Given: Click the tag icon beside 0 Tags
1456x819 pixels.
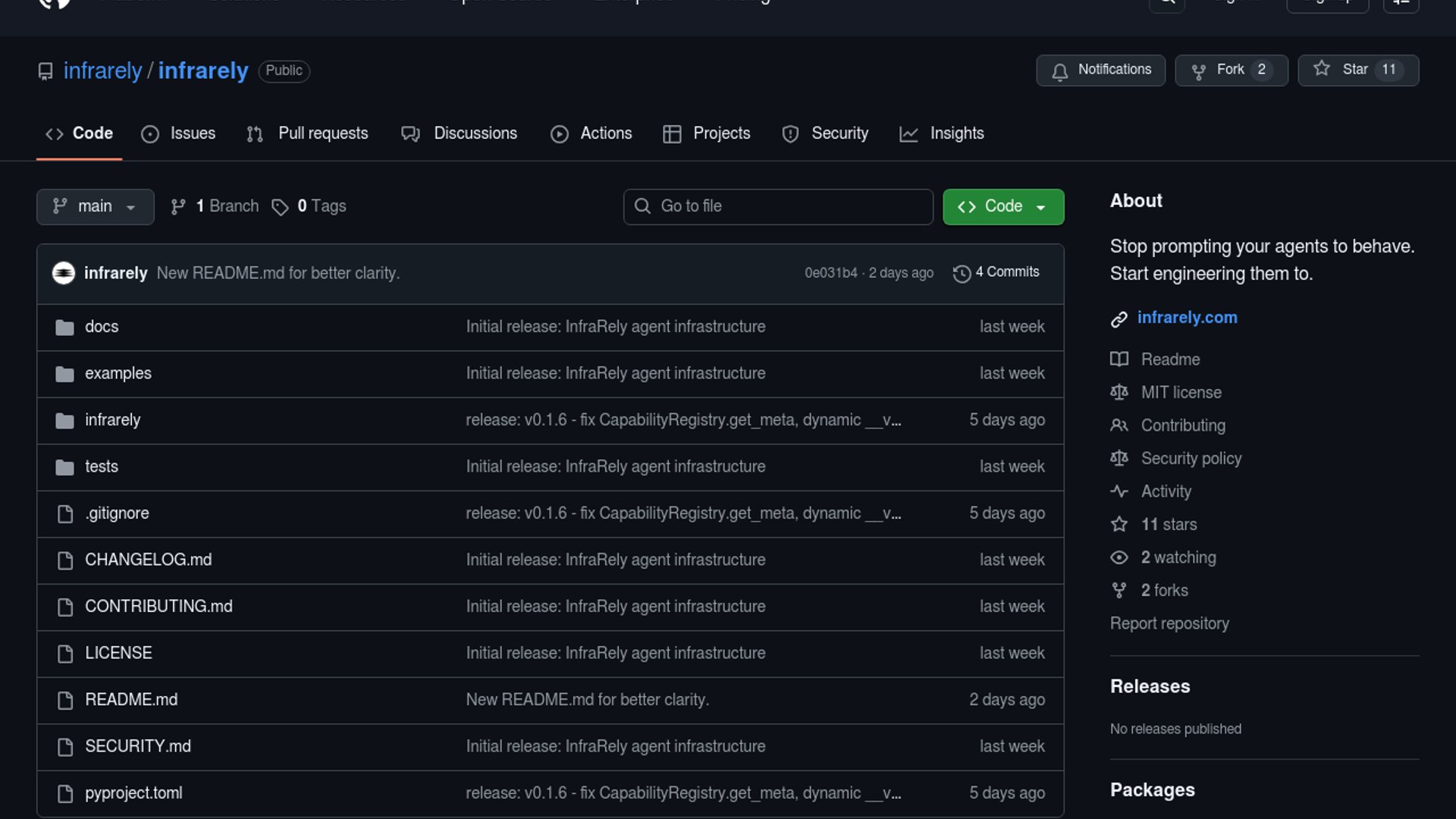Looking at the screenshot, I should point(280,207).
